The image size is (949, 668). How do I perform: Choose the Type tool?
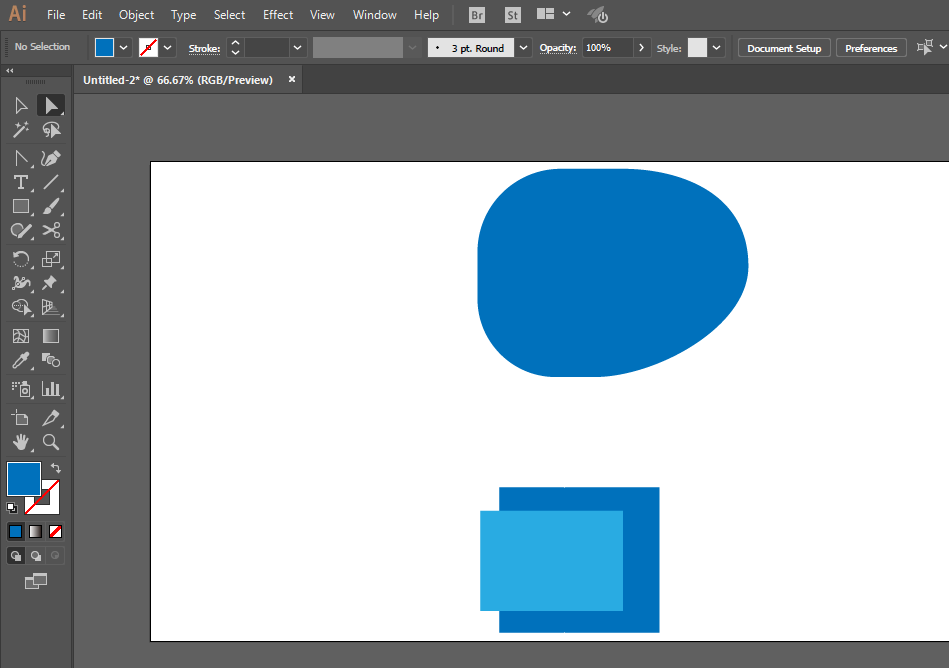coord(21,182)
